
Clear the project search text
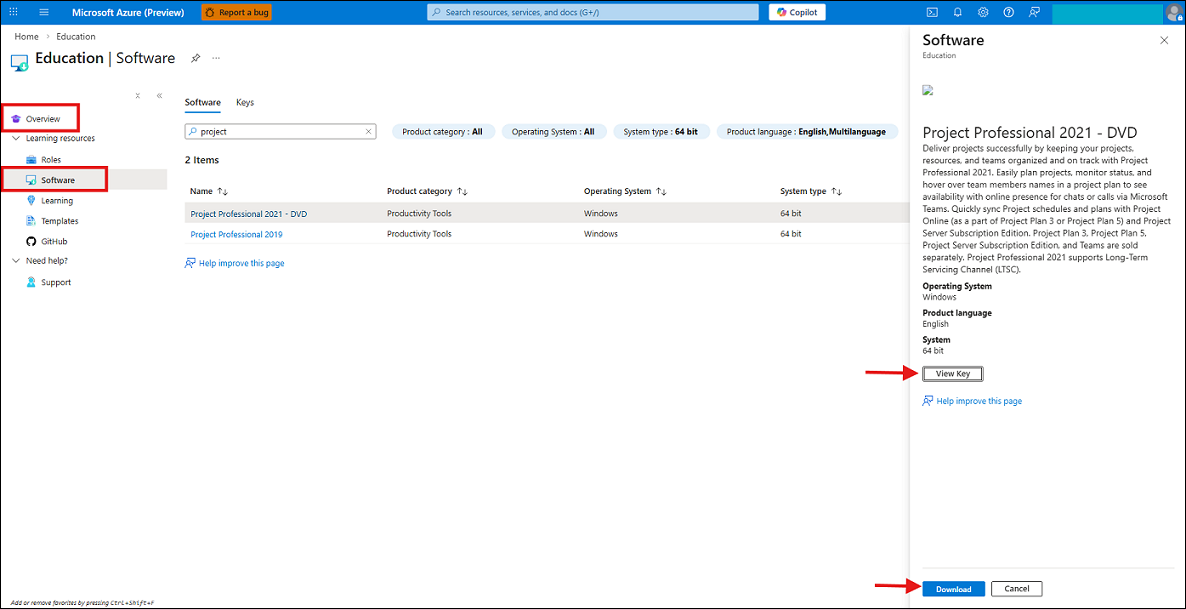click(x=368, y=132)
